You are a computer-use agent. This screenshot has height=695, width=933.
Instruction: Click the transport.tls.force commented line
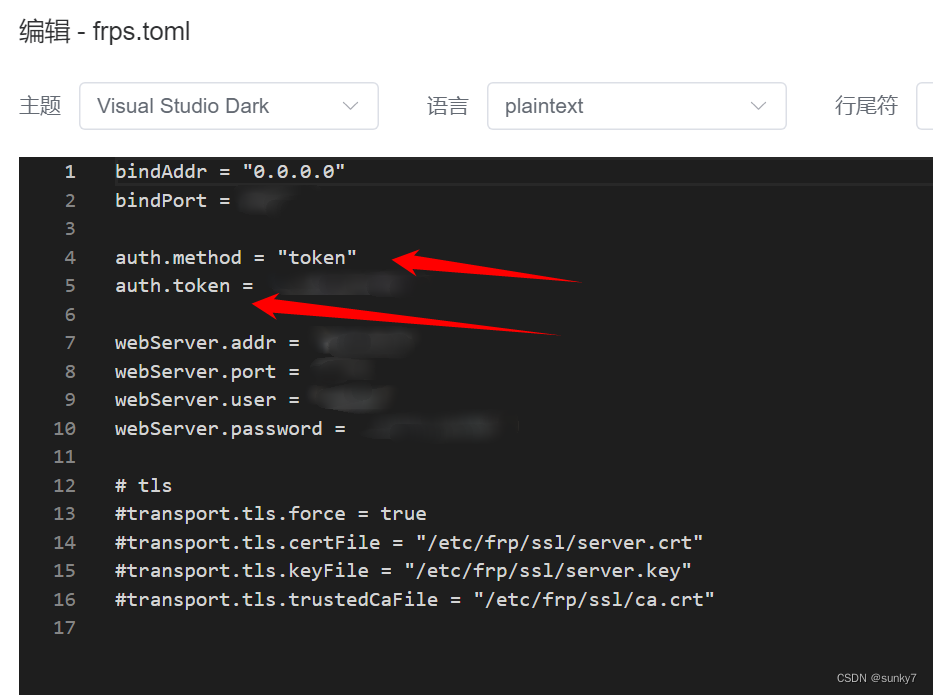pos(270,514)
